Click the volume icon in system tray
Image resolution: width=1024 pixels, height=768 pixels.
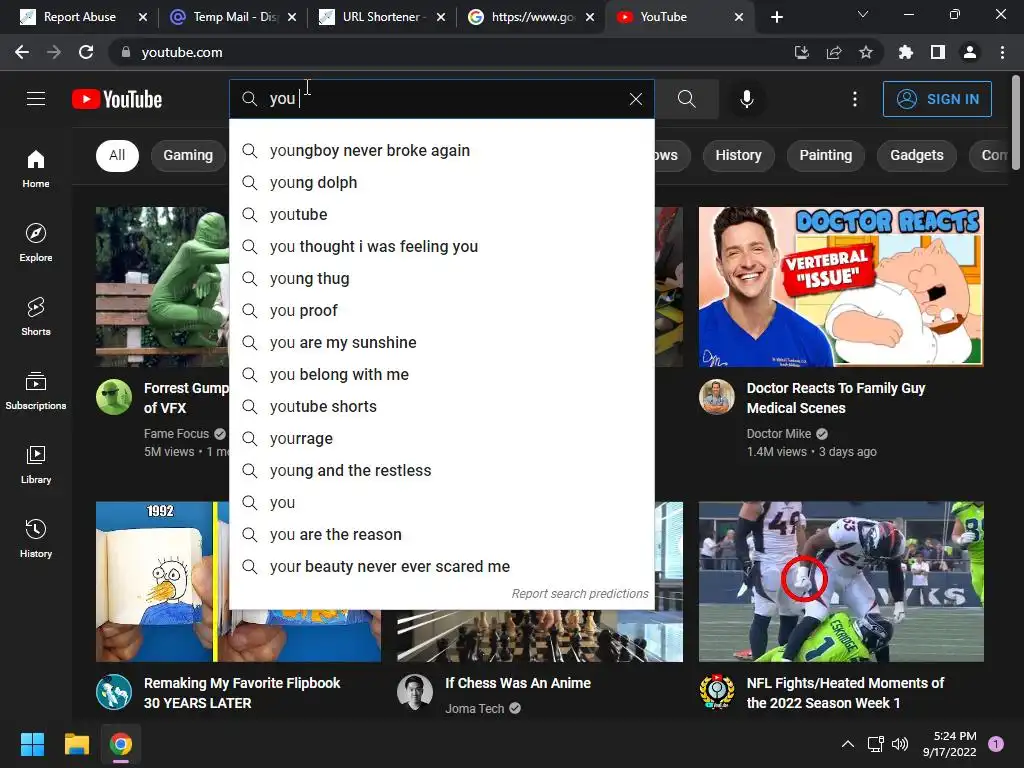(900, 744)
